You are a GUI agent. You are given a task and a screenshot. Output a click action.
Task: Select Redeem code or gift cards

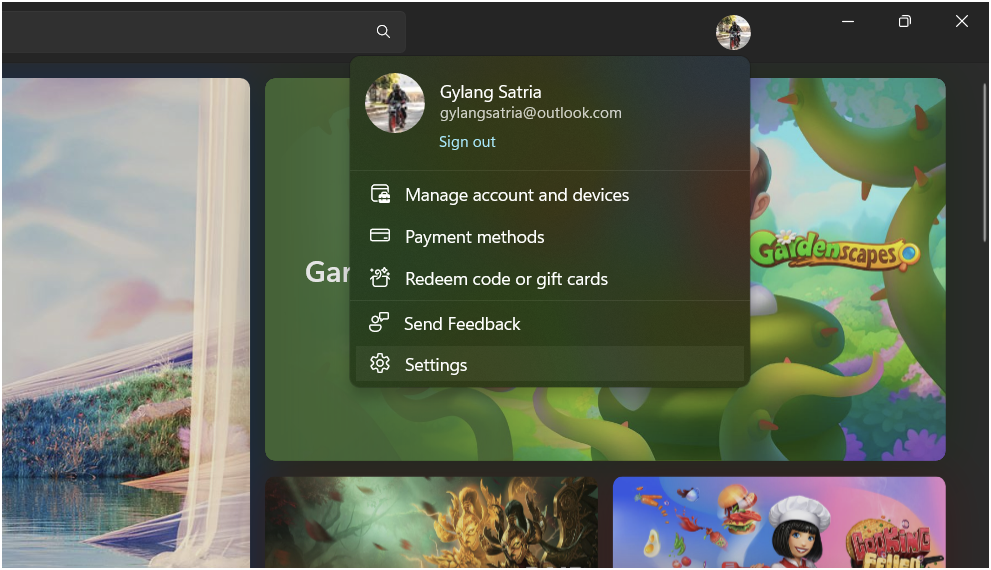pyautogui.click(x=550, y=279)
